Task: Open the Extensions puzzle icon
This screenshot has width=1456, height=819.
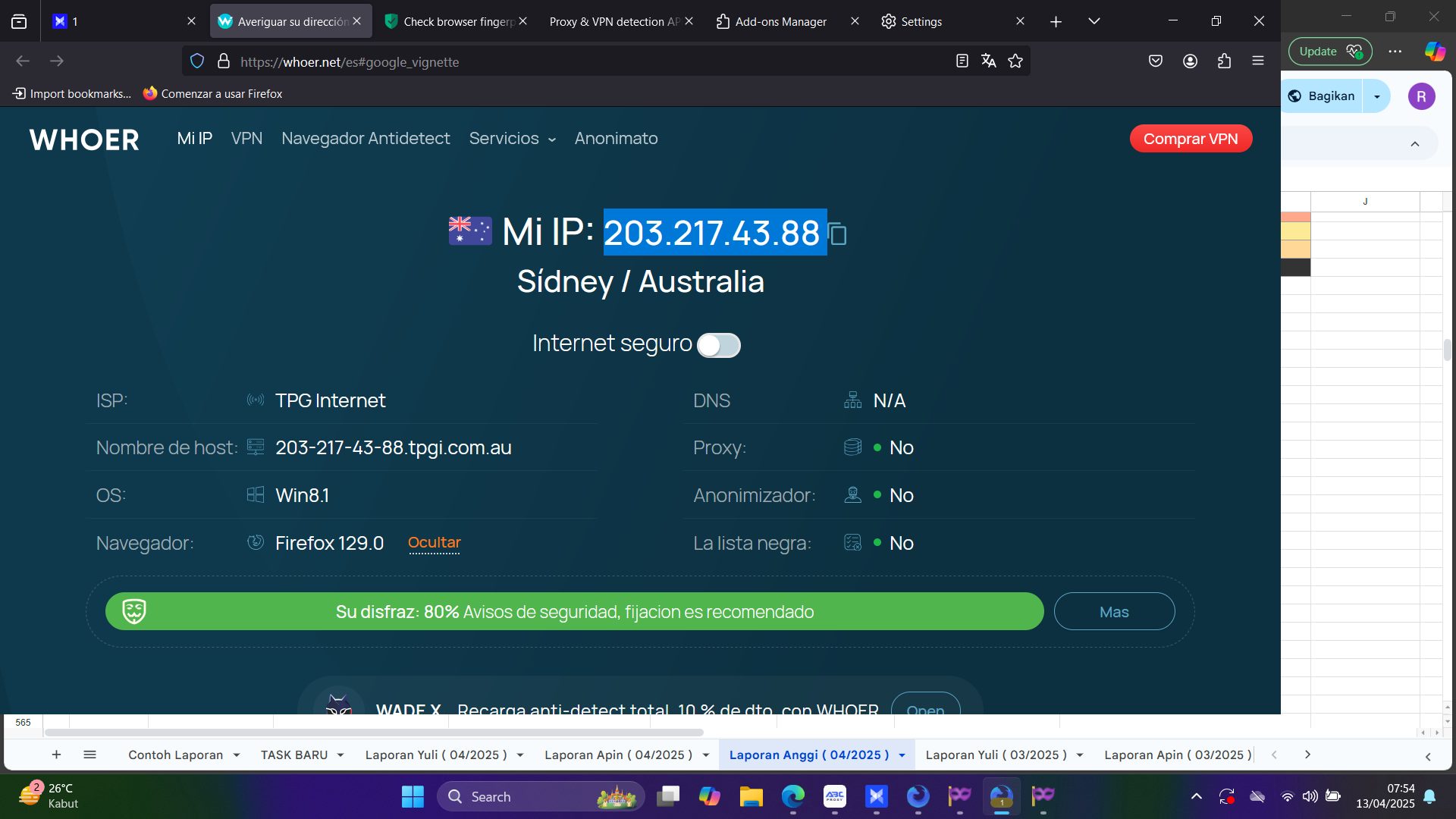Action: [1224, 61]
